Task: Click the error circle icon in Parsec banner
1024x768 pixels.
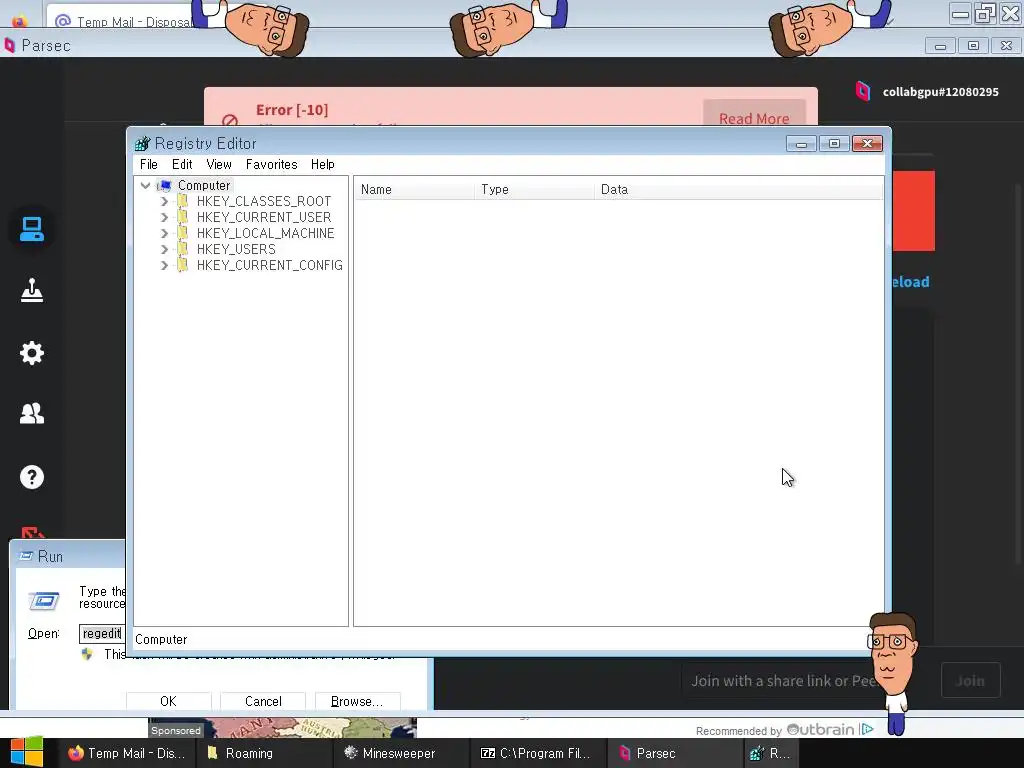Action: 229,121
